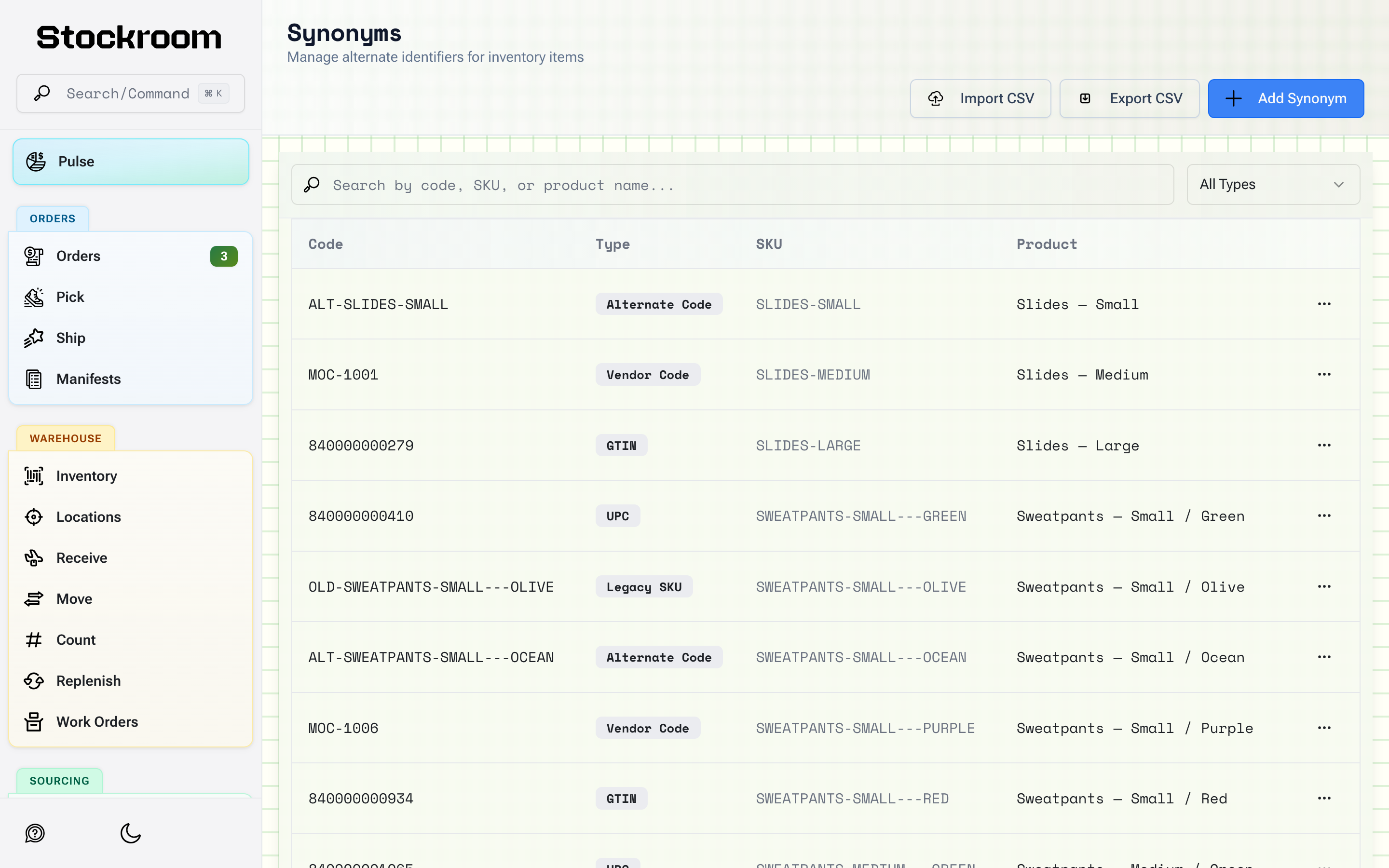Open the Locations page
Viewport: 1389px width, 868px height.
click(x=131, y=516)
